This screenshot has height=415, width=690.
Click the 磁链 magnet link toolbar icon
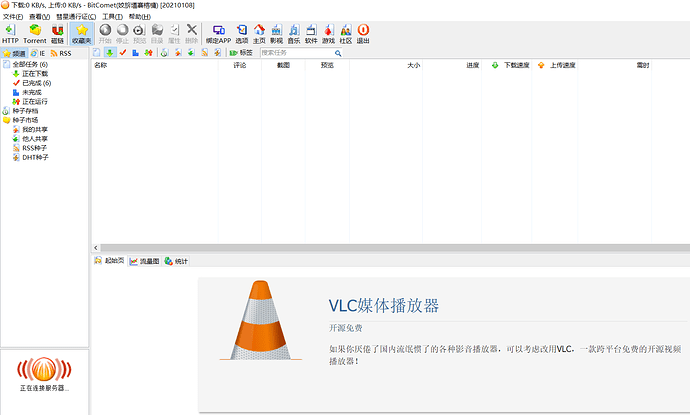pos(57,34)
